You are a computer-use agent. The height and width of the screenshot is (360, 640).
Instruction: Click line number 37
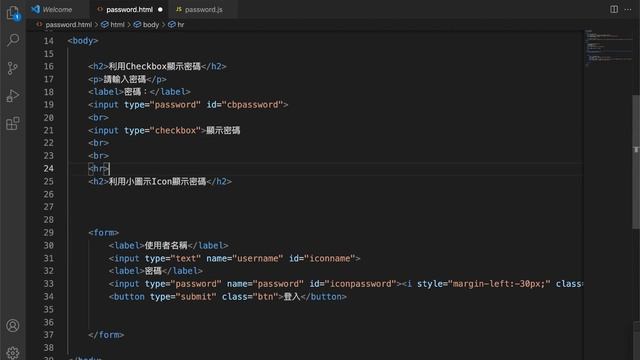coord(49,335)
